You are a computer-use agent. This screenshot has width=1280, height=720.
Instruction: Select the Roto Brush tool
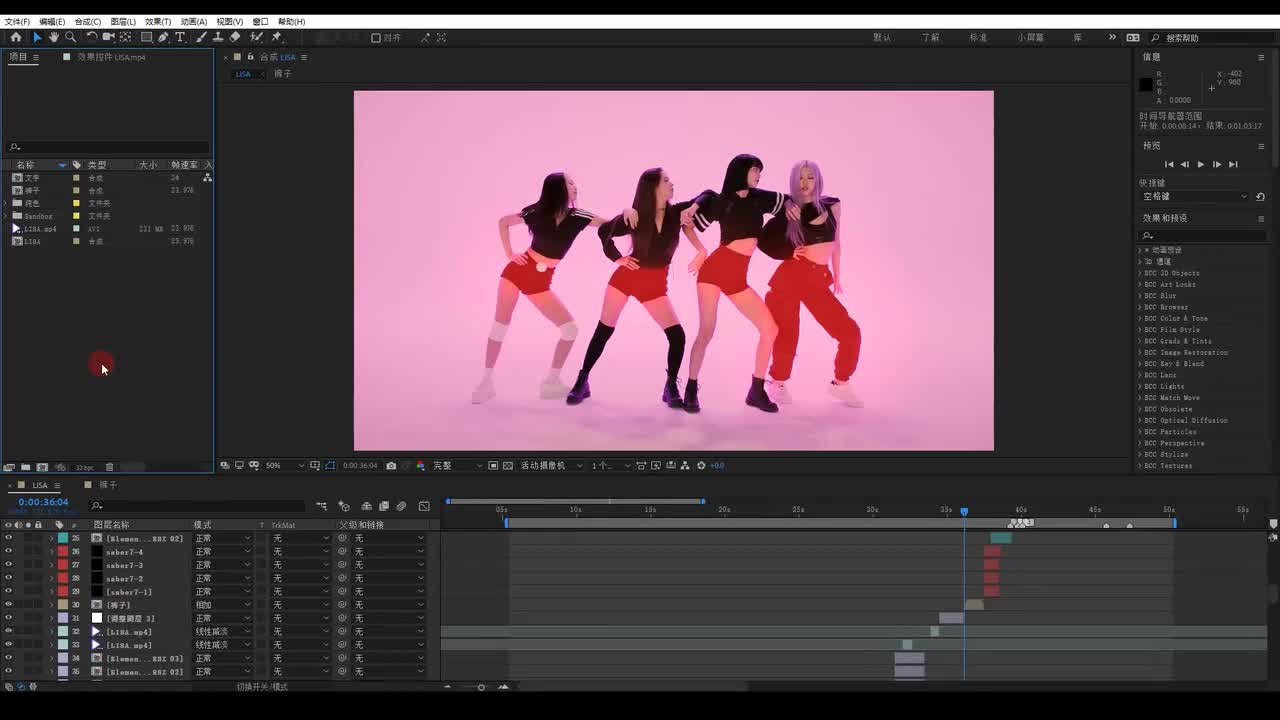[257, 37]
